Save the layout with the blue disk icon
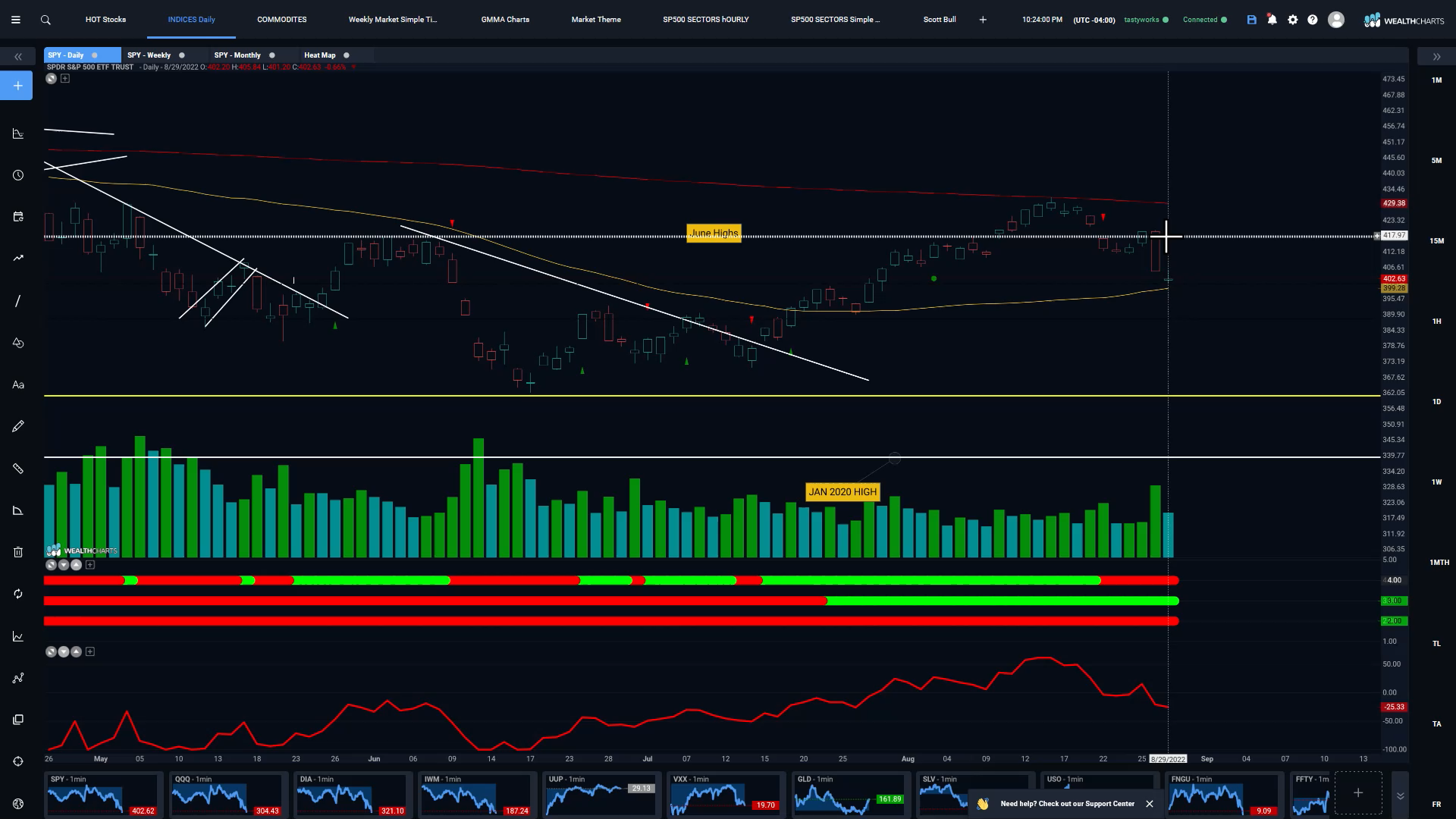Screen dimensions: 1456x819 pos(1252,20)
